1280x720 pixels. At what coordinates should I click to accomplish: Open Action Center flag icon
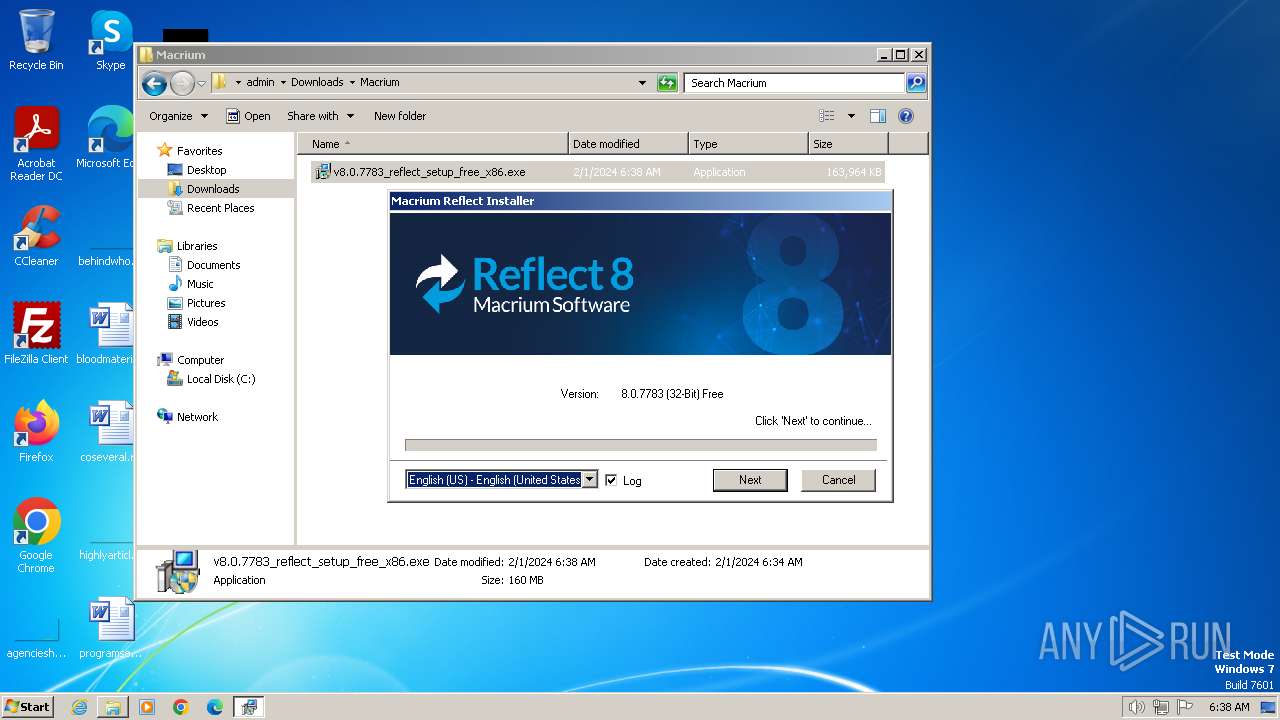pos(1186,707)
